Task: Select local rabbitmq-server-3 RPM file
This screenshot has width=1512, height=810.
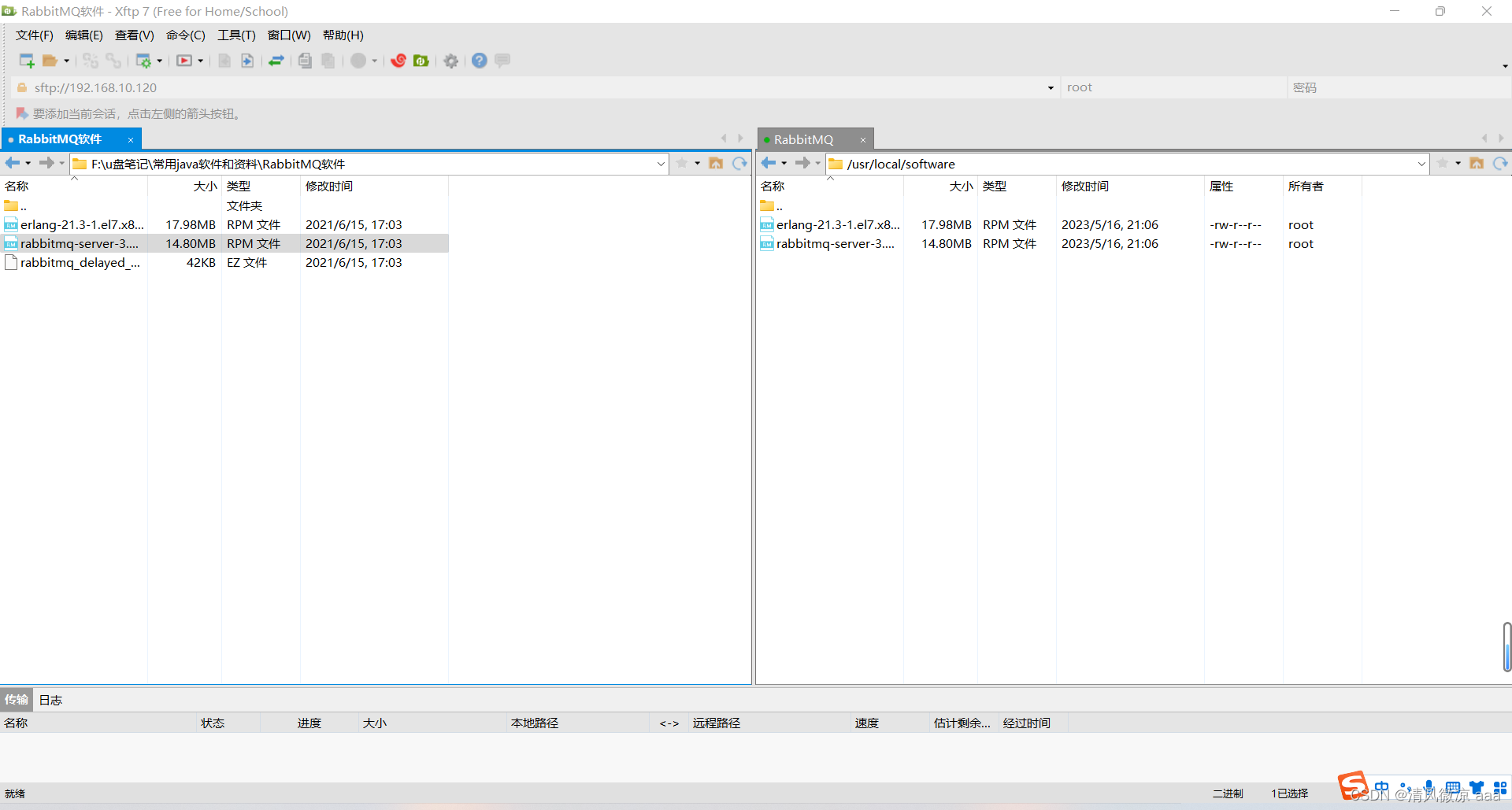Action: (224, 244)
